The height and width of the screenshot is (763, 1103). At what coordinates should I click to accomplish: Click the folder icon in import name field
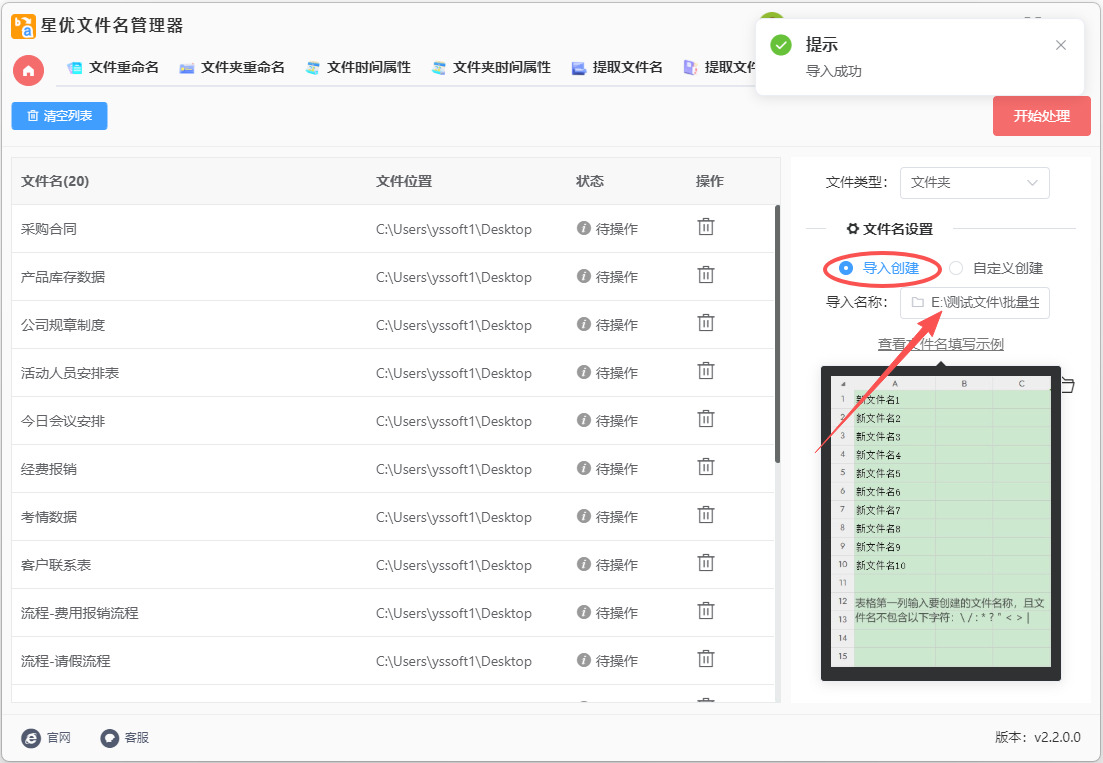click(917, 302)
